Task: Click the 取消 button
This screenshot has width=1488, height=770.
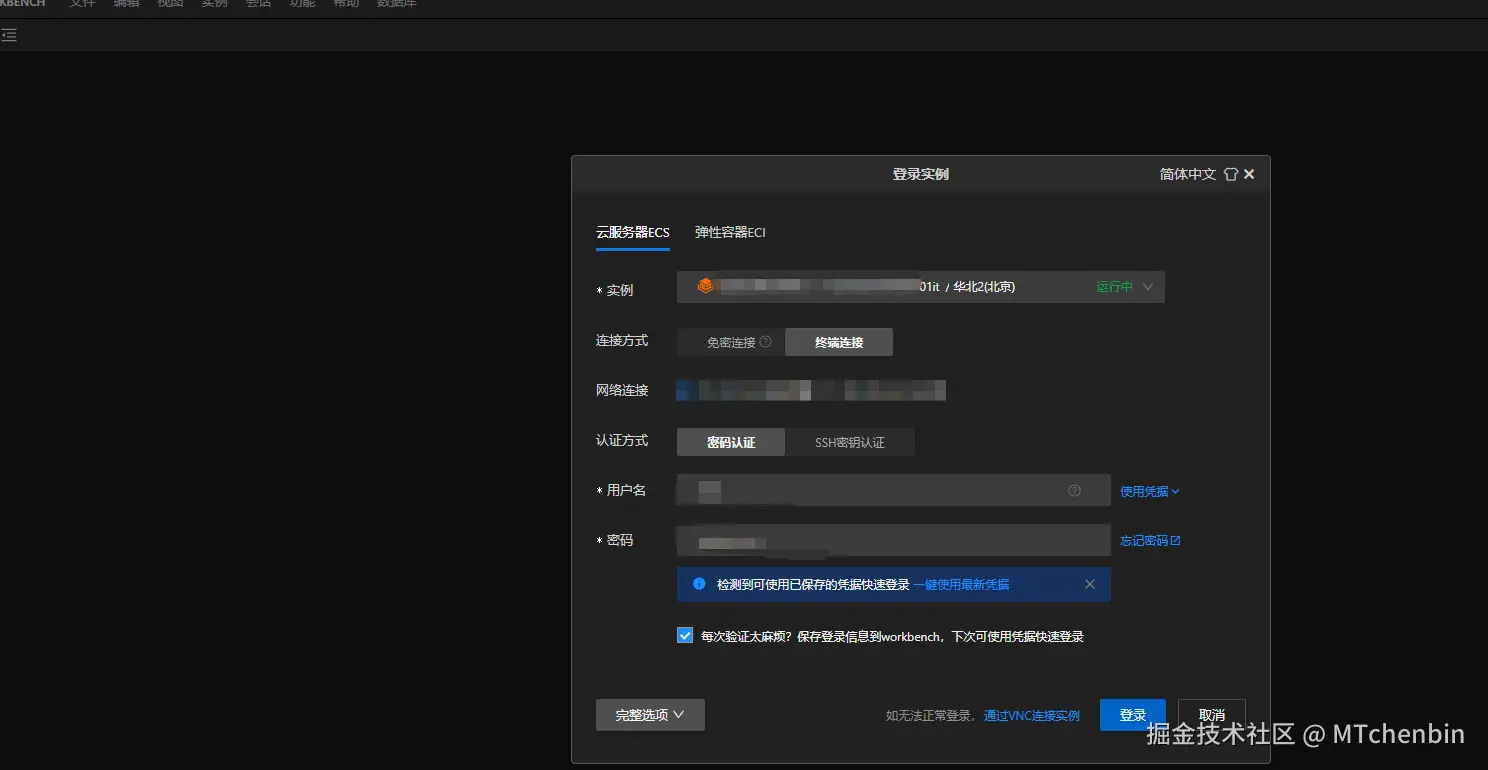Action: tap(1212, 715)
